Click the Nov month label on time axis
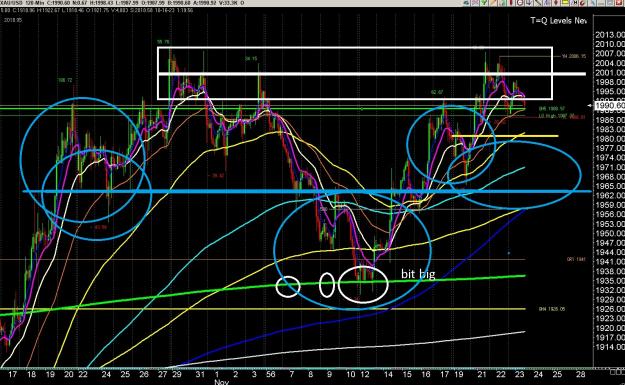The height and width of the screenshot is (385, 625). pos(221,382)
